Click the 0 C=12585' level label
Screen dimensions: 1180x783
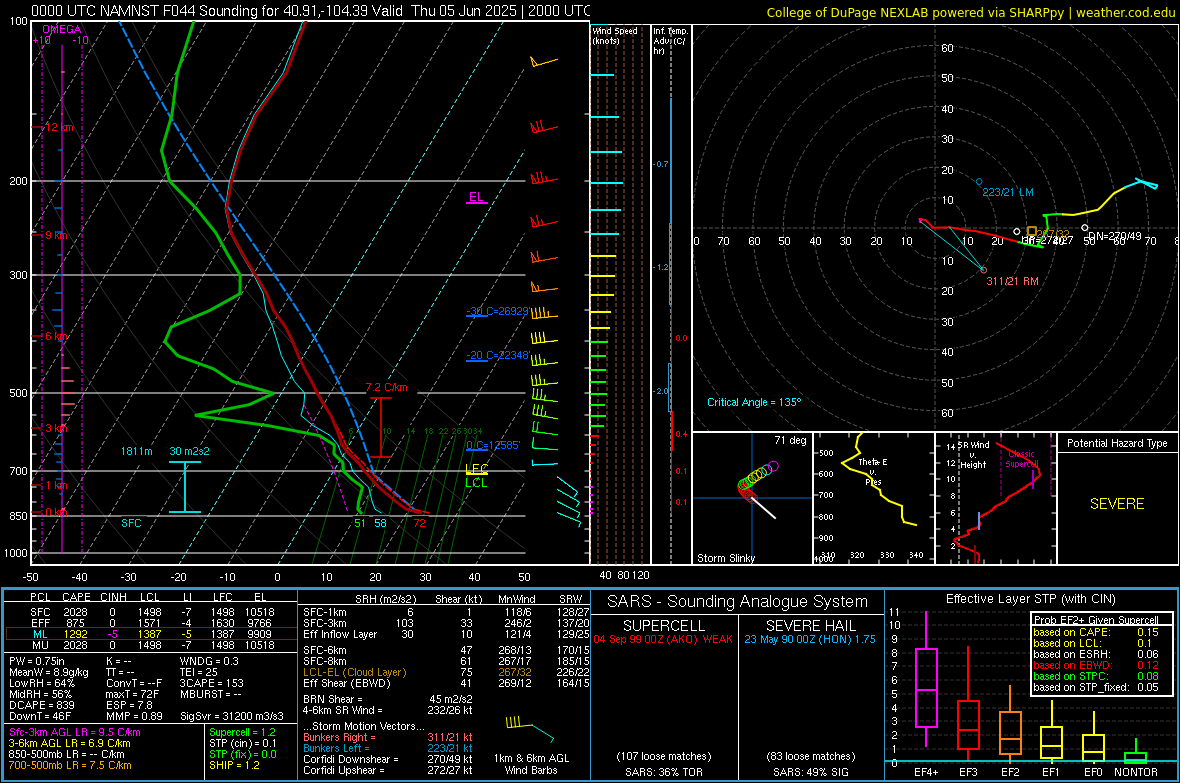click(493, 445)
